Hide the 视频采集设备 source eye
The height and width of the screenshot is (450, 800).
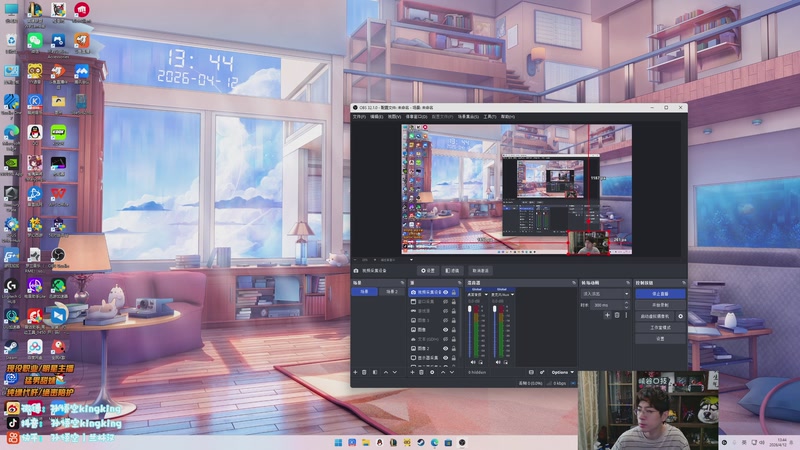[x=445, y=292]
